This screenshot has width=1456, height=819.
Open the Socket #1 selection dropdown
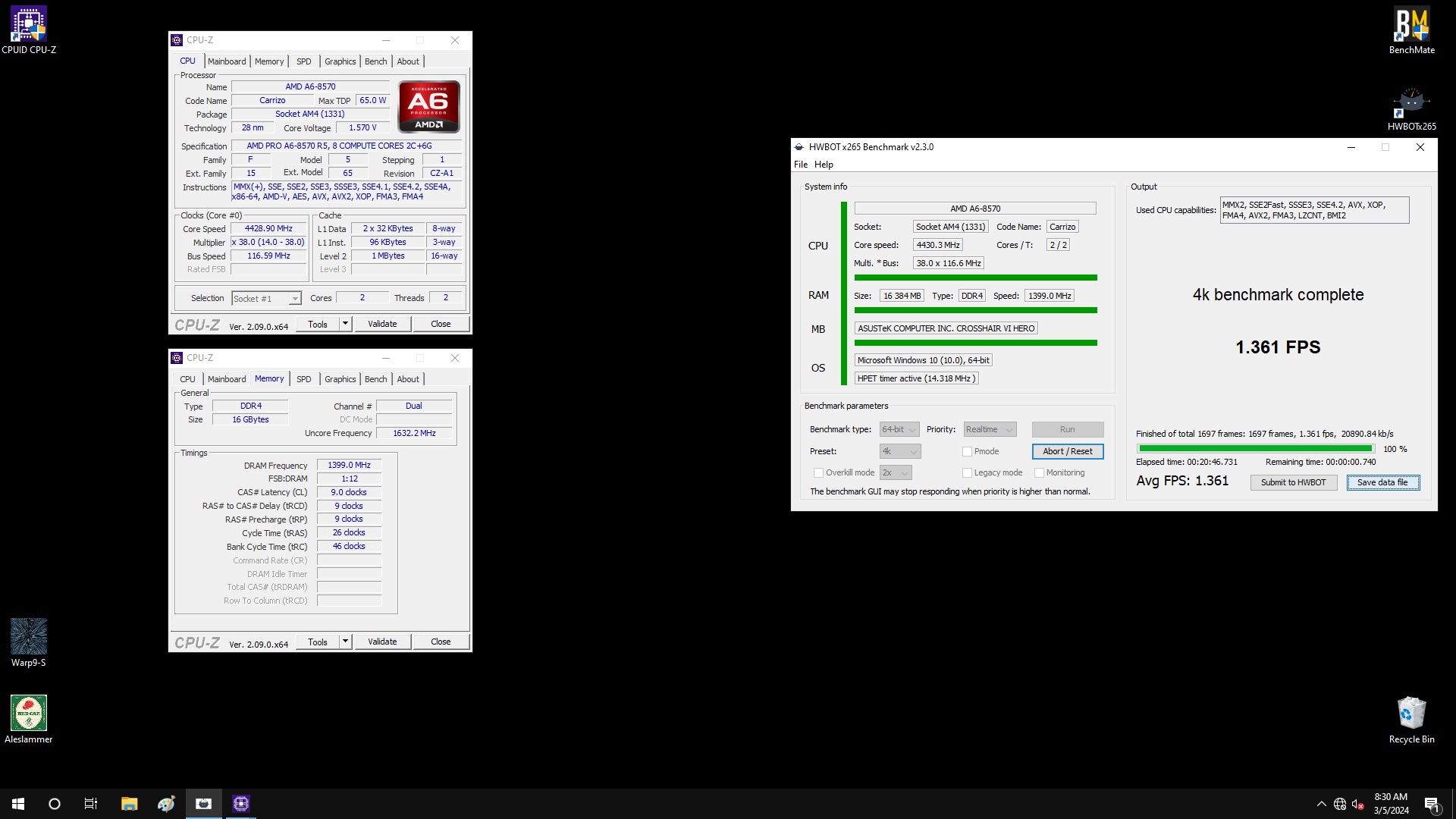click(x=266, y=299)
